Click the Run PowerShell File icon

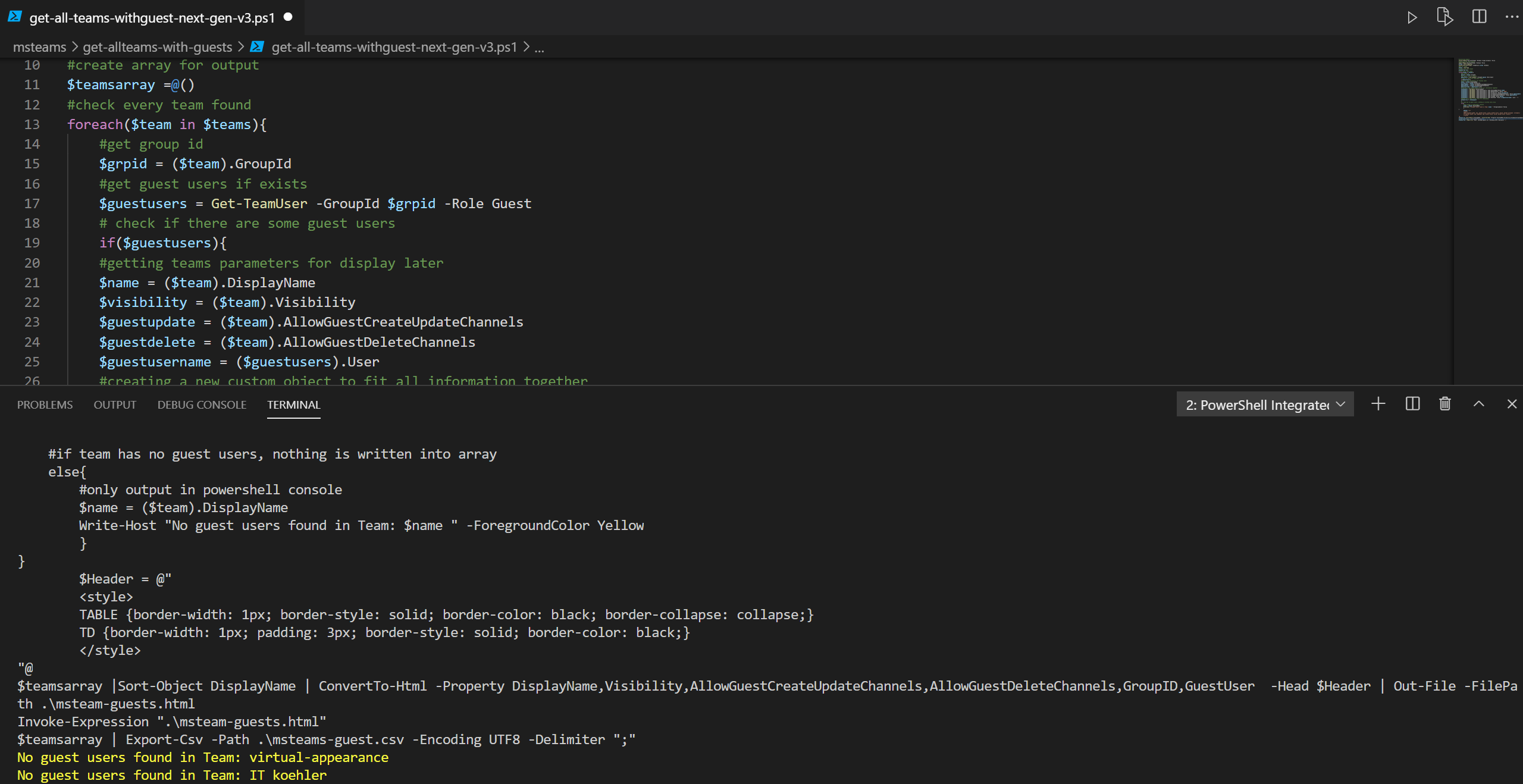coord(1445,17)
